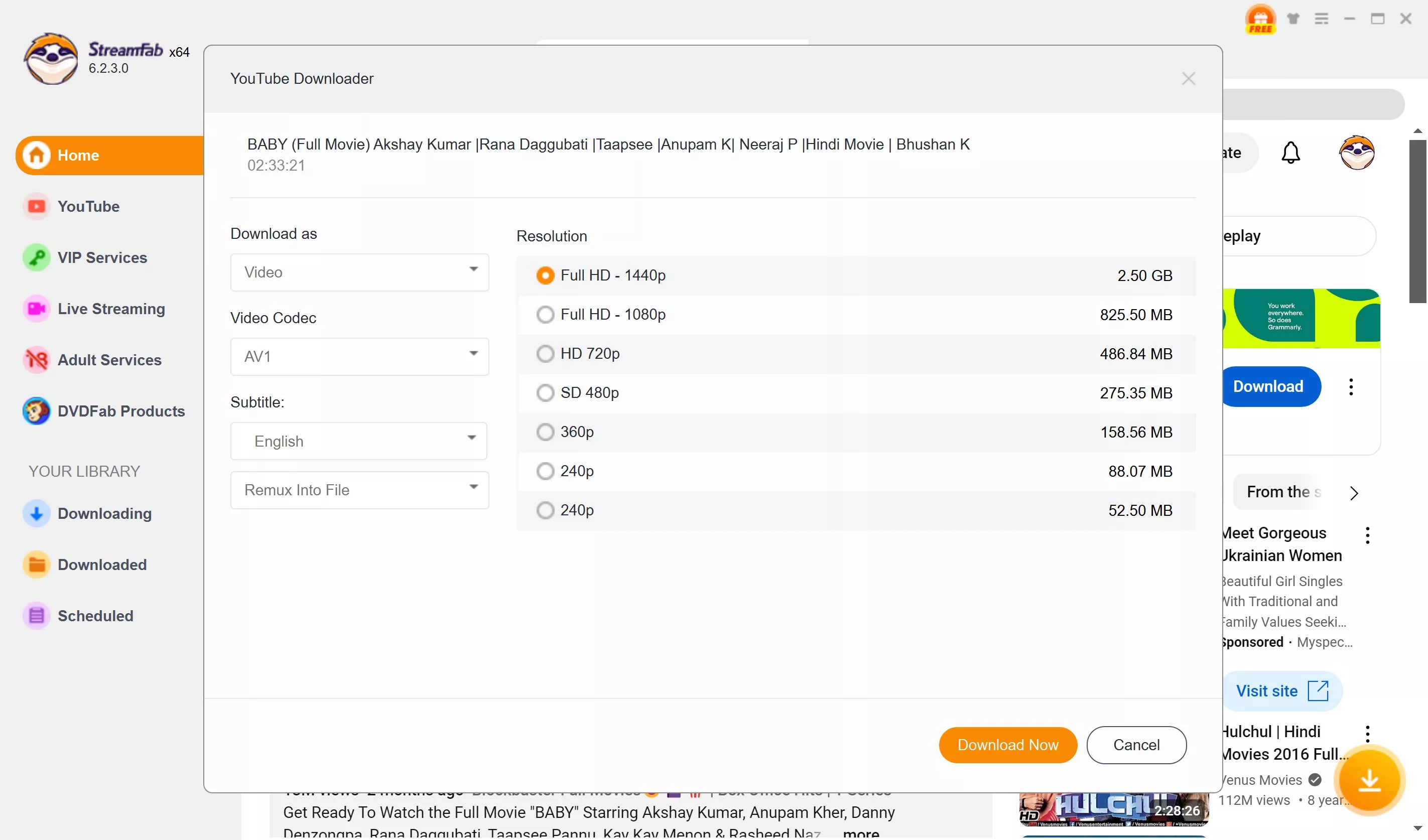Click the Home house icon

(x=37, y=155)
